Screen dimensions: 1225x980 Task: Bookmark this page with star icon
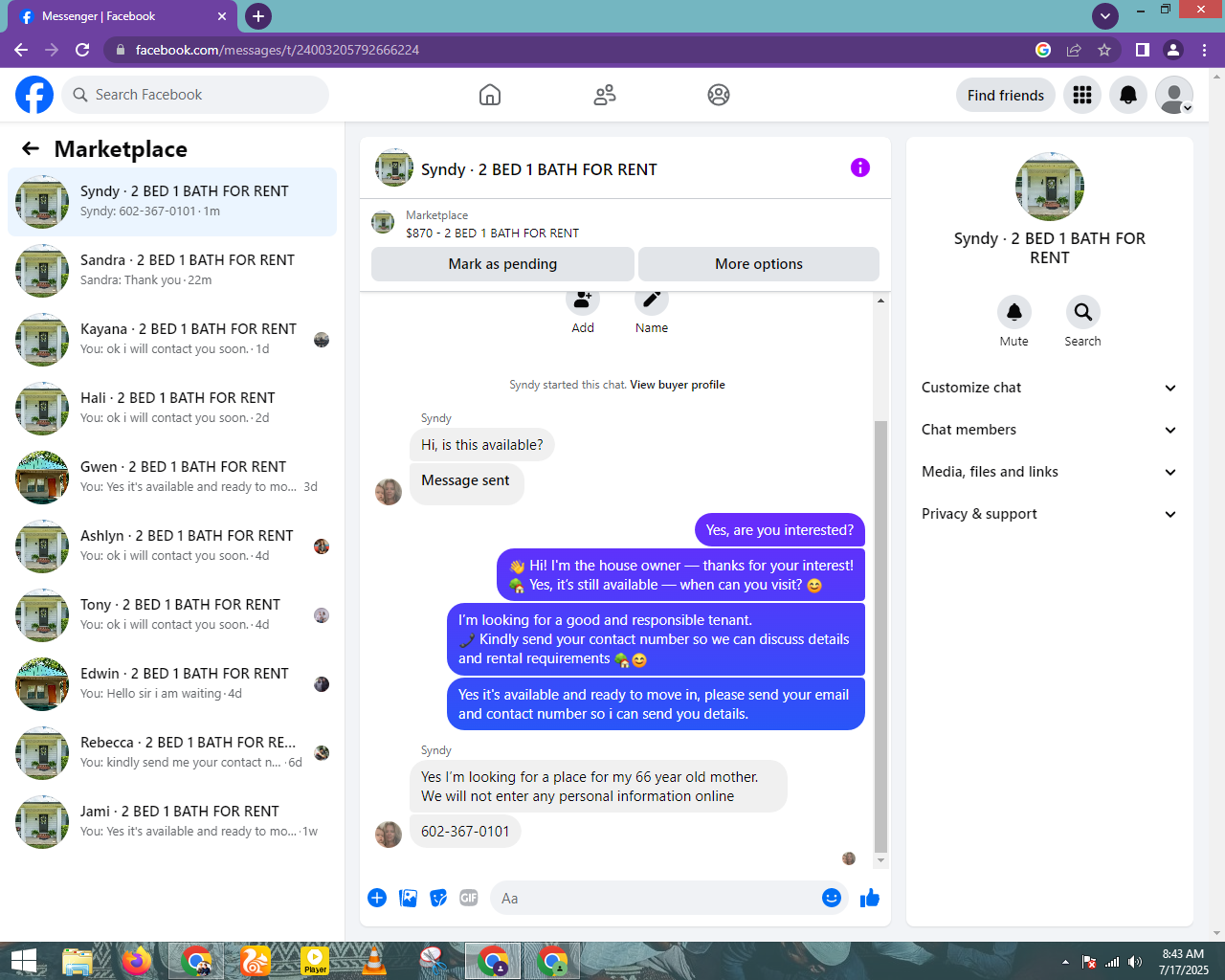pos(1104,50)
